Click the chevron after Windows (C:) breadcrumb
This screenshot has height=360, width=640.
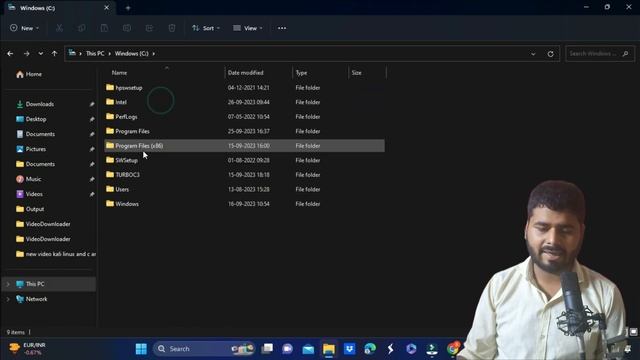pos(153,53)
